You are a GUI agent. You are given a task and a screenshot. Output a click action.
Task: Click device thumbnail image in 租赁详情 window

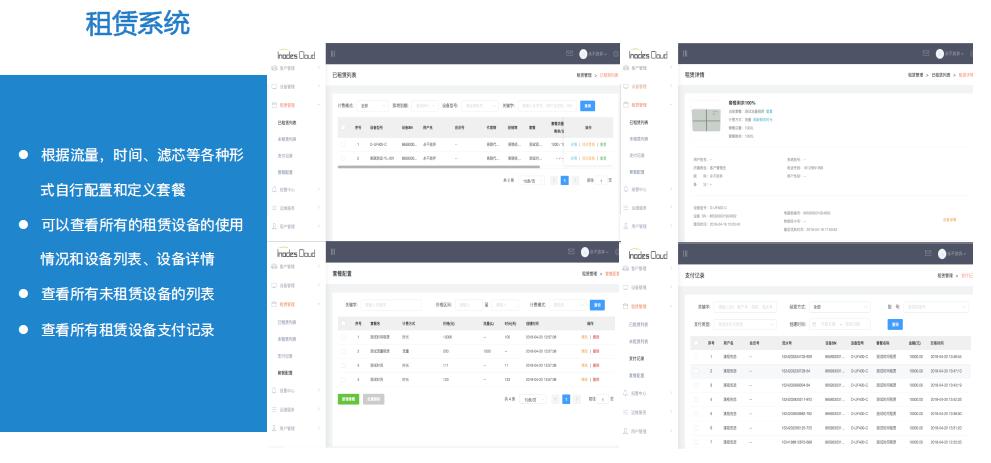pos(706,120)
